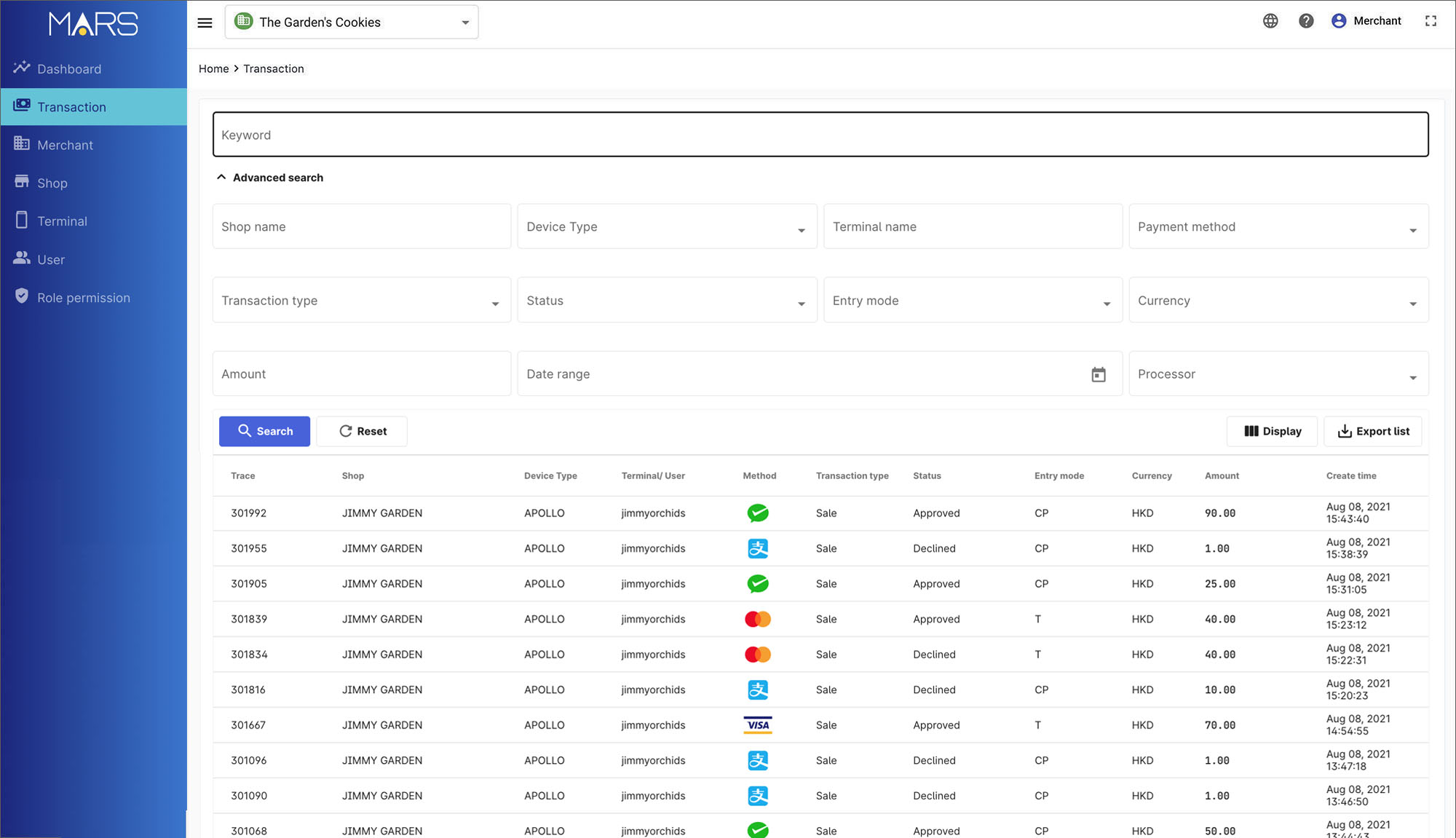This screenshot has height=838, width=1456.
Task: Click the Dashboard sidebar icon
Action: point(22,67)
